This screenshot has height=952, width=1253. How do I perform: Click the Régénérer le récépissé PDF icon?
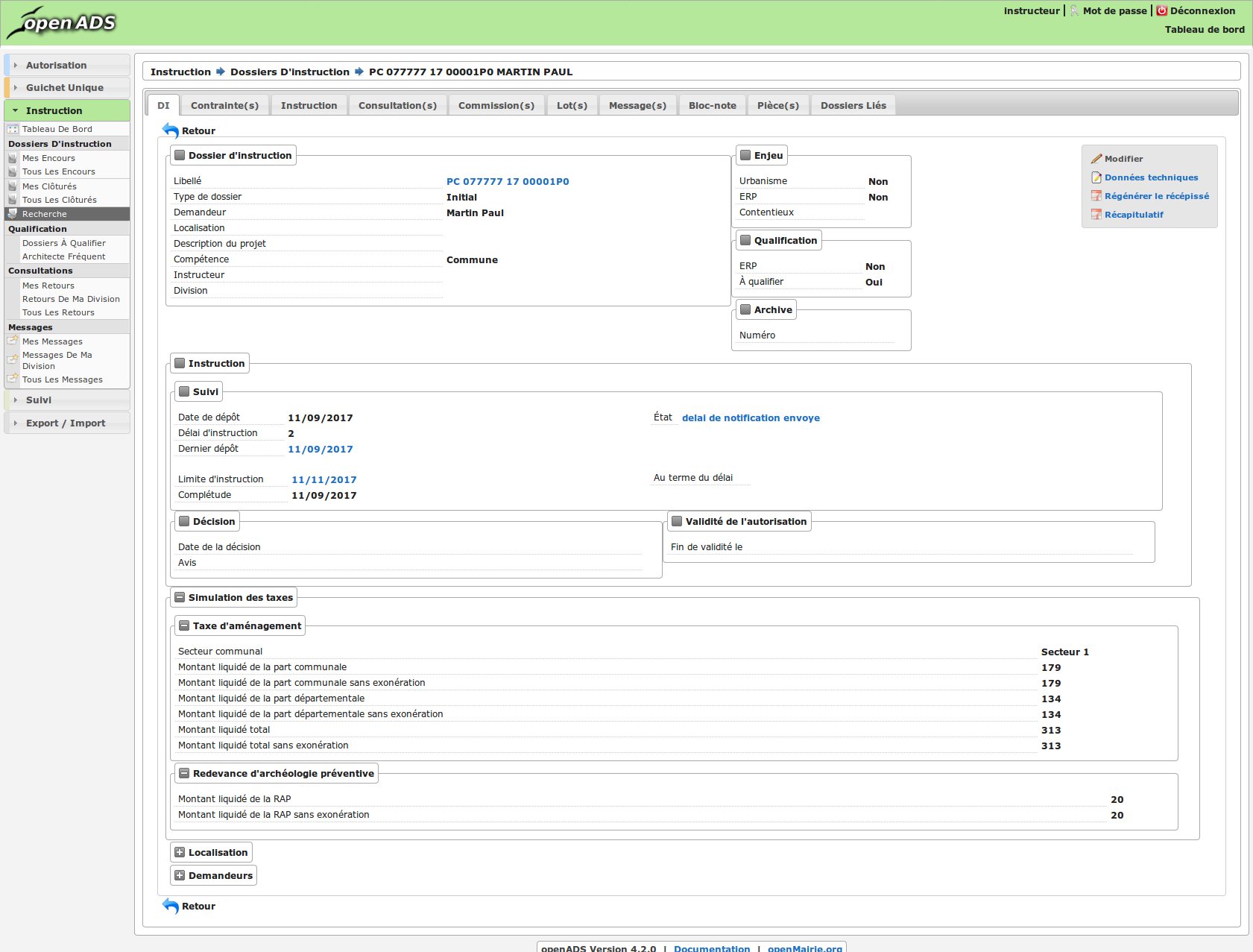pos(1096,196)
